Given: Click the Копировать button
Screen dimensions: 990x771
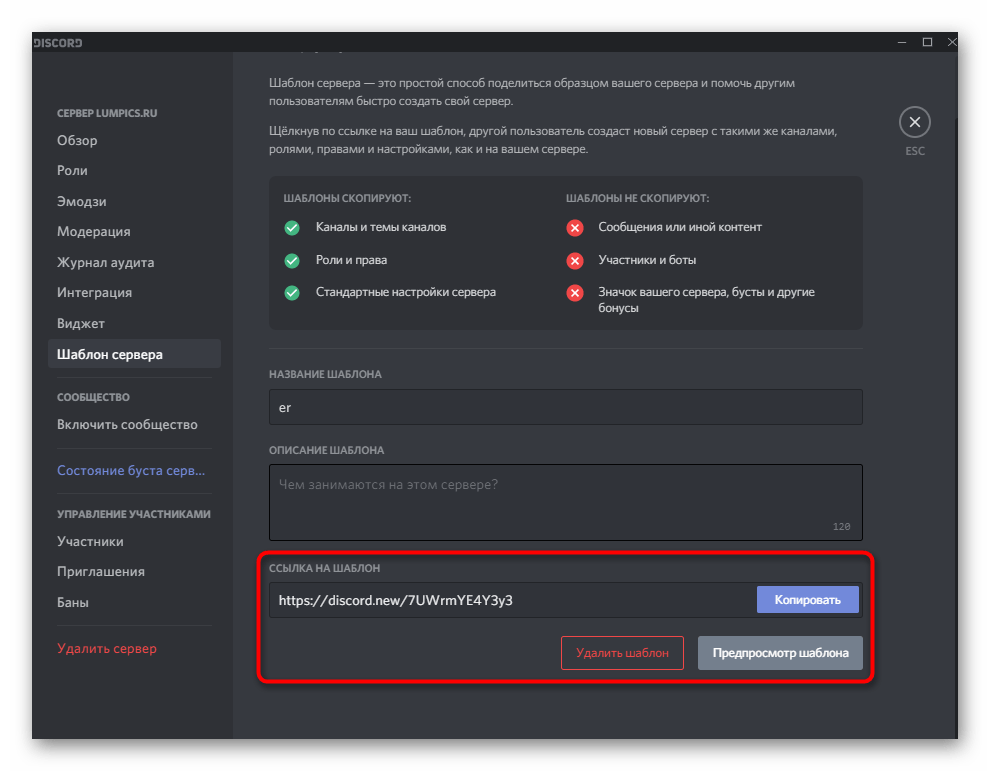Looking at the screenshot, I should pos(808,599).
